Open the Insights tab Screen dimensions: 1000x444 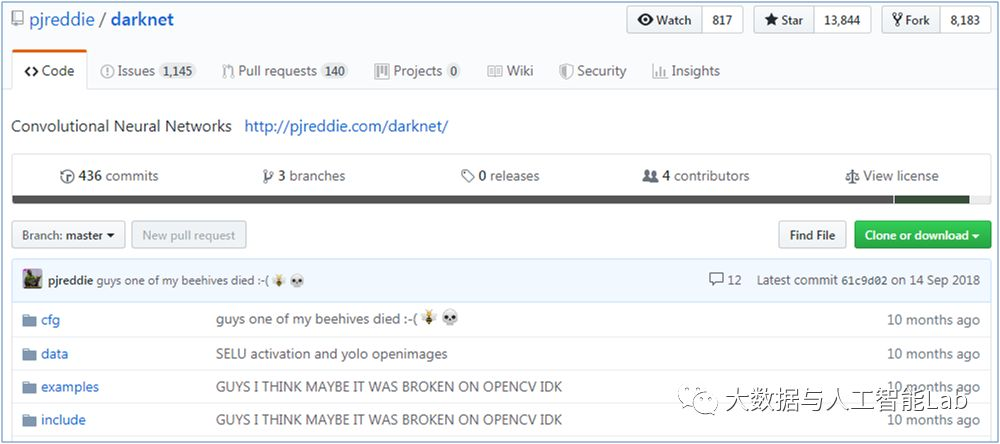[x=686, y=71]
